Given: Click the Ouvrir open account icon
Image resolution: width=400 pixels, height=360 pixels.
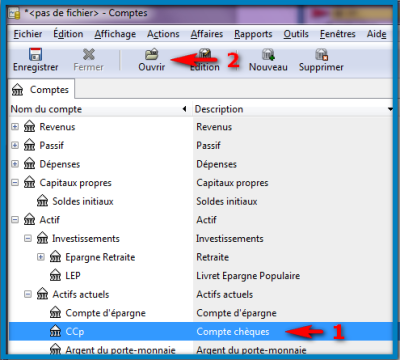Looking at the screenshot, I should [152, 54].
